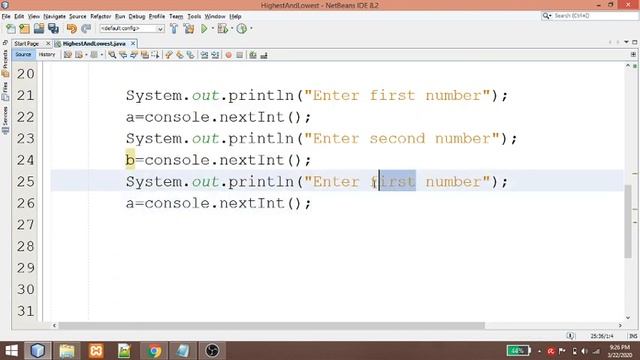
Task: Click the horizontal scrollbar of the editor
Action: pos(271,325)
